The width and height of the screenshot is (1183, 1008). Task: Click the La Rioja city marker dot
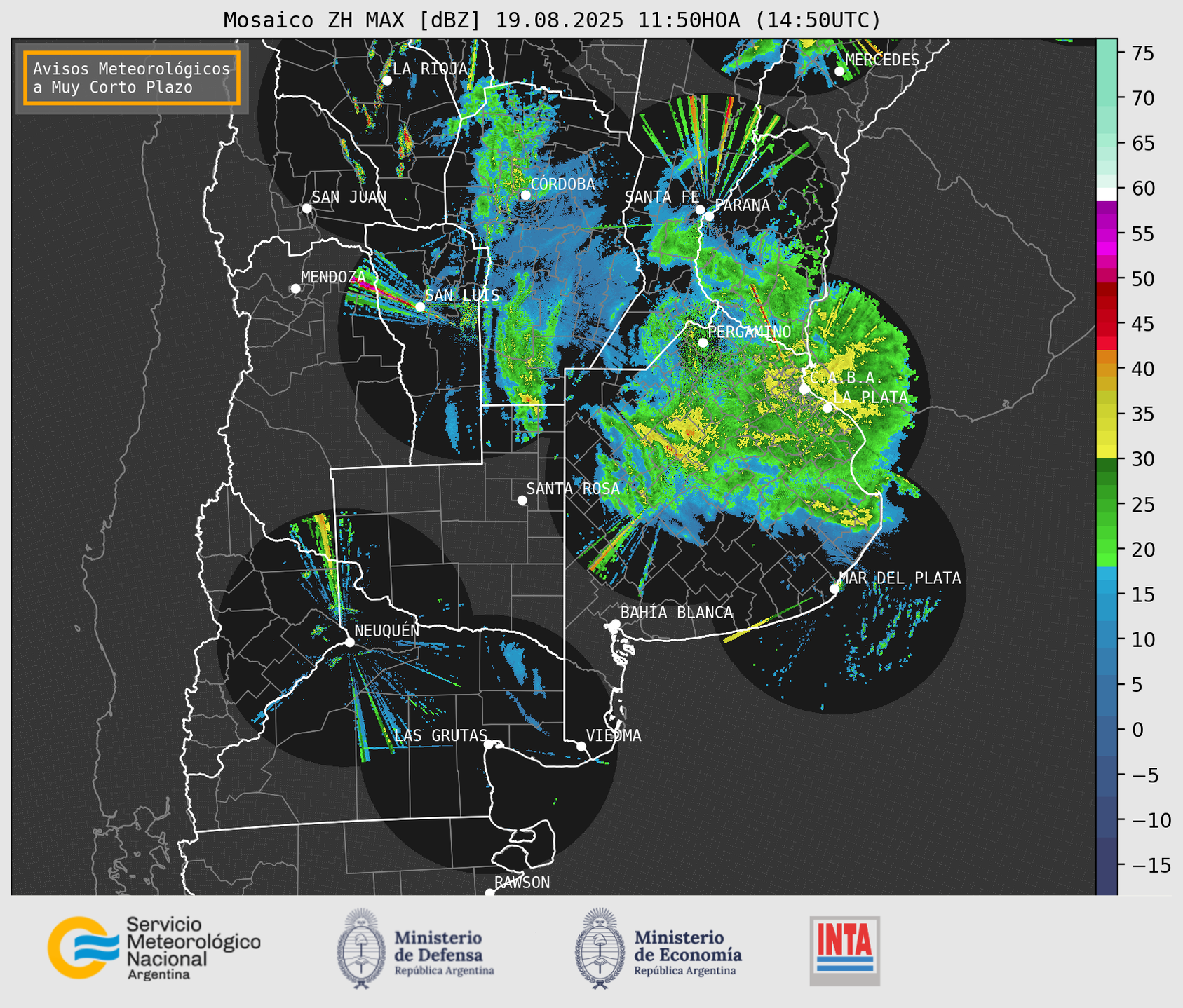pyautogui.click(x=386, y=81)
